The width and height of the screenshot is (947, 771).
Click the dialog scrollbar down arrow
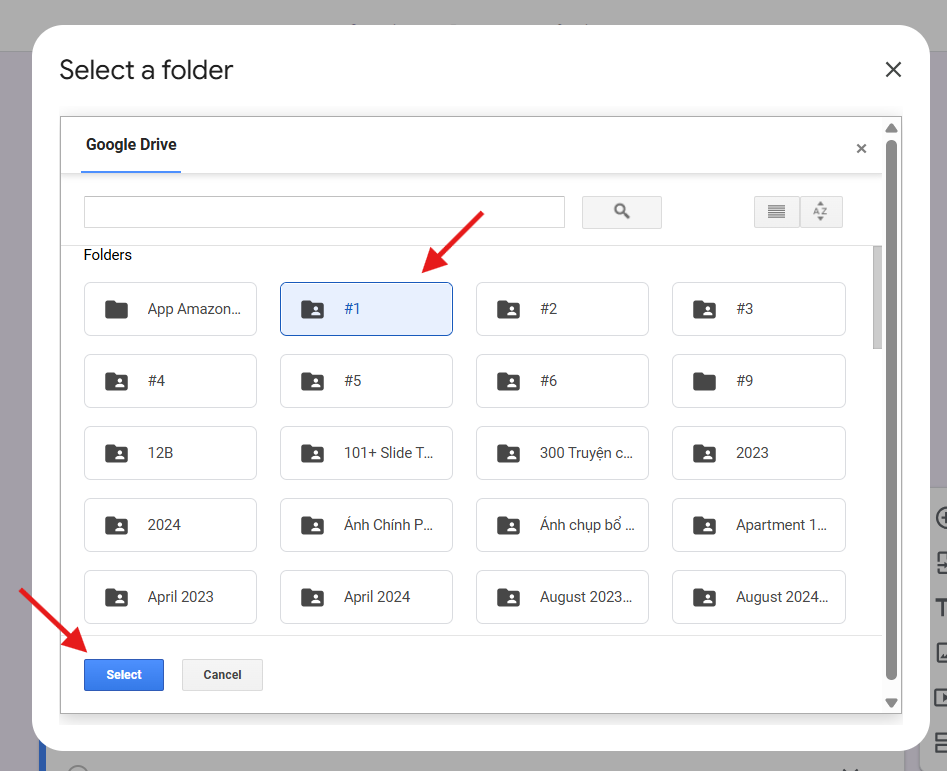click(892, 703)
